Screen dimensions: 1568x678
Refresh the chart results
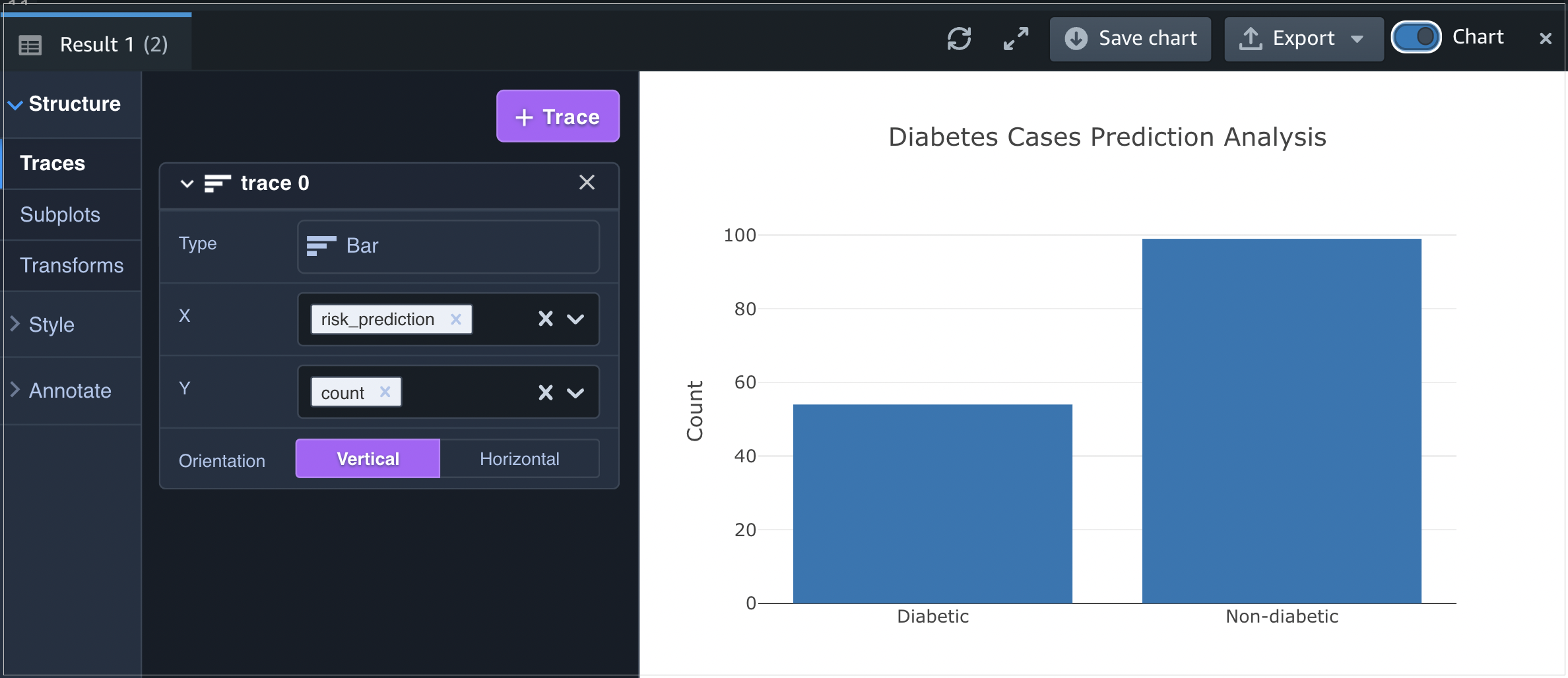tap(959, 40)
